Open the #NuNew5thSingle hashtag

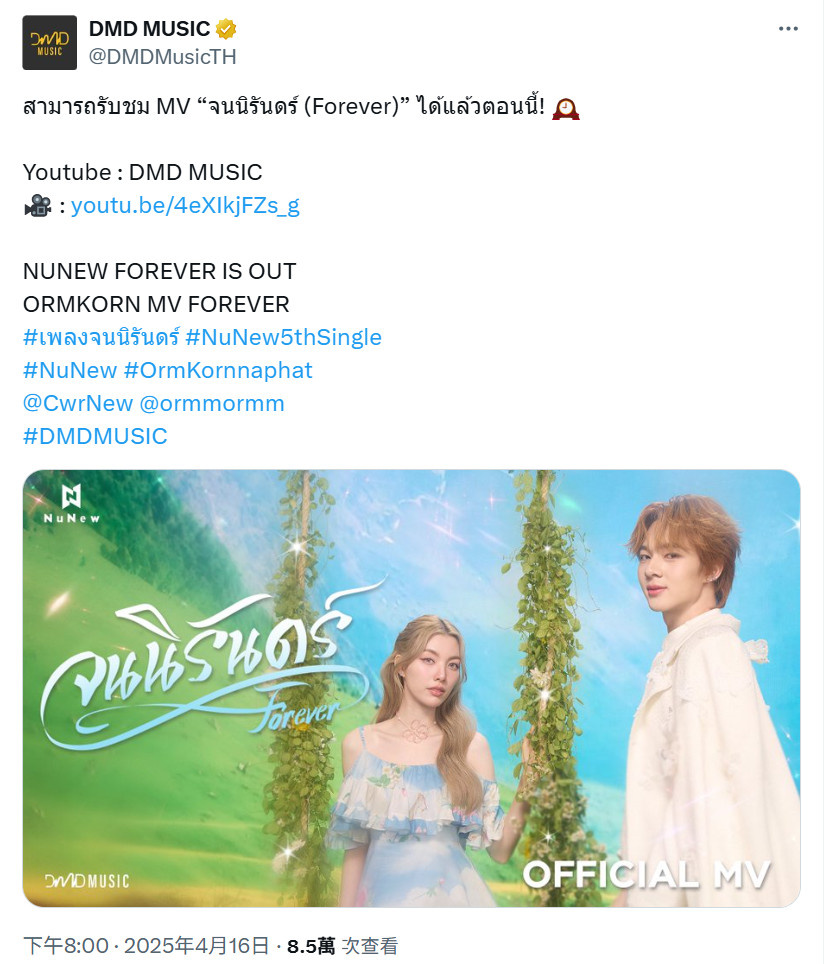coord(283,337)
